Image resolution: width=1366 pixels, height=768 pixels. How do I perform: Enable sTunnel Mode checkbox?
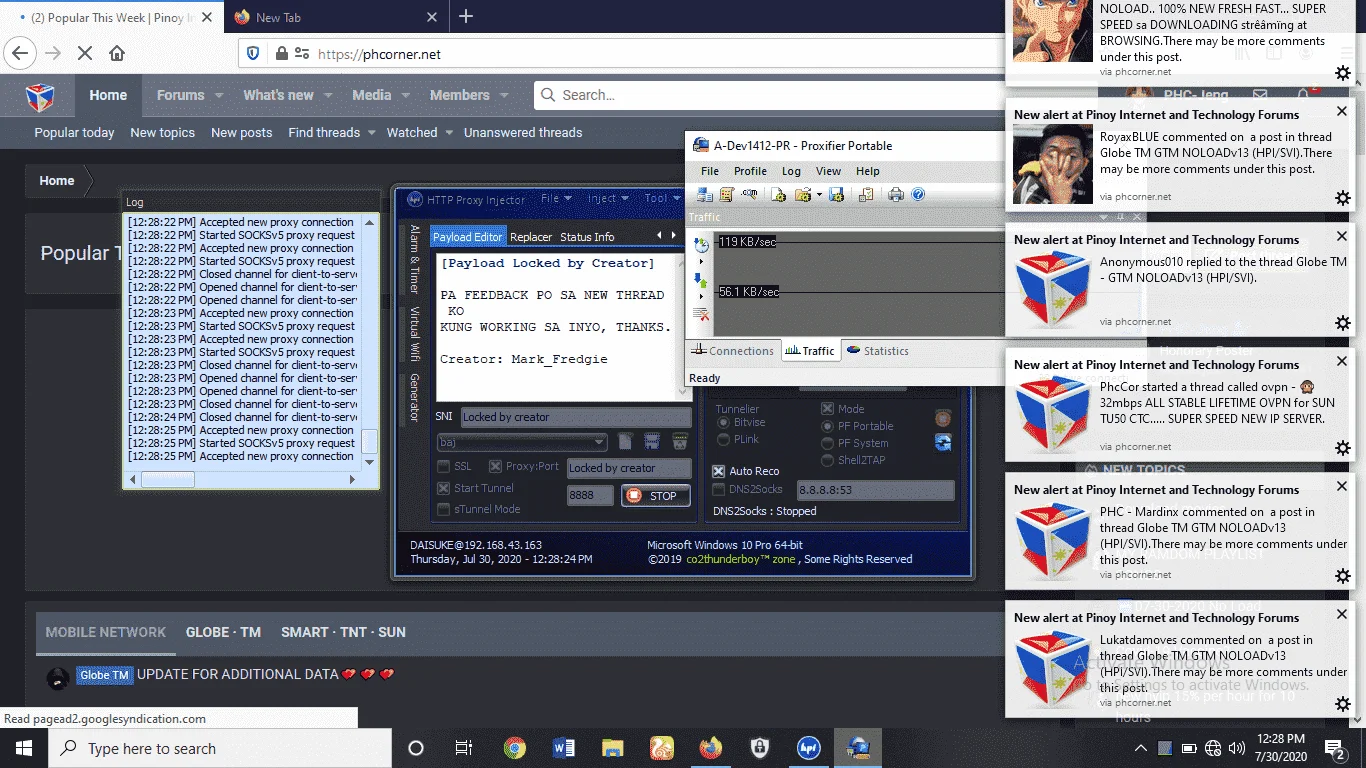point(444,509)
